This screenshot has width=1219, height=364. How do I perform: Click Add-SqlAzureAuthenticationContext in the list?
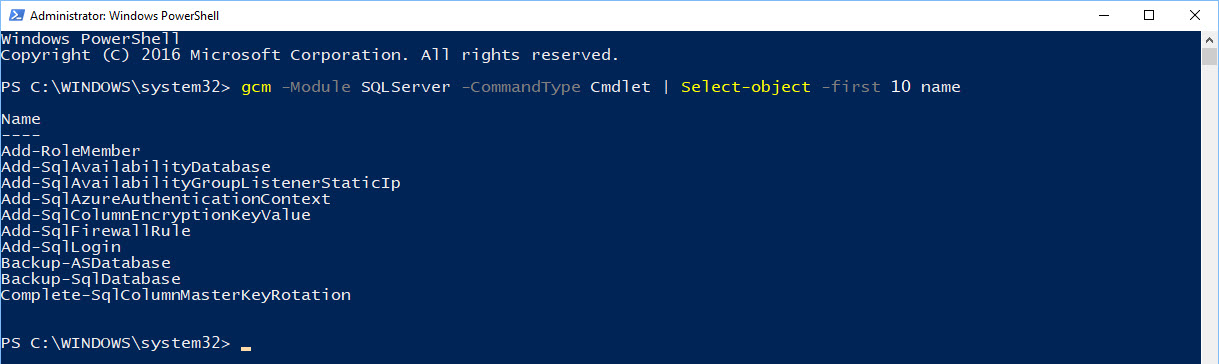[x=166, y=199]
